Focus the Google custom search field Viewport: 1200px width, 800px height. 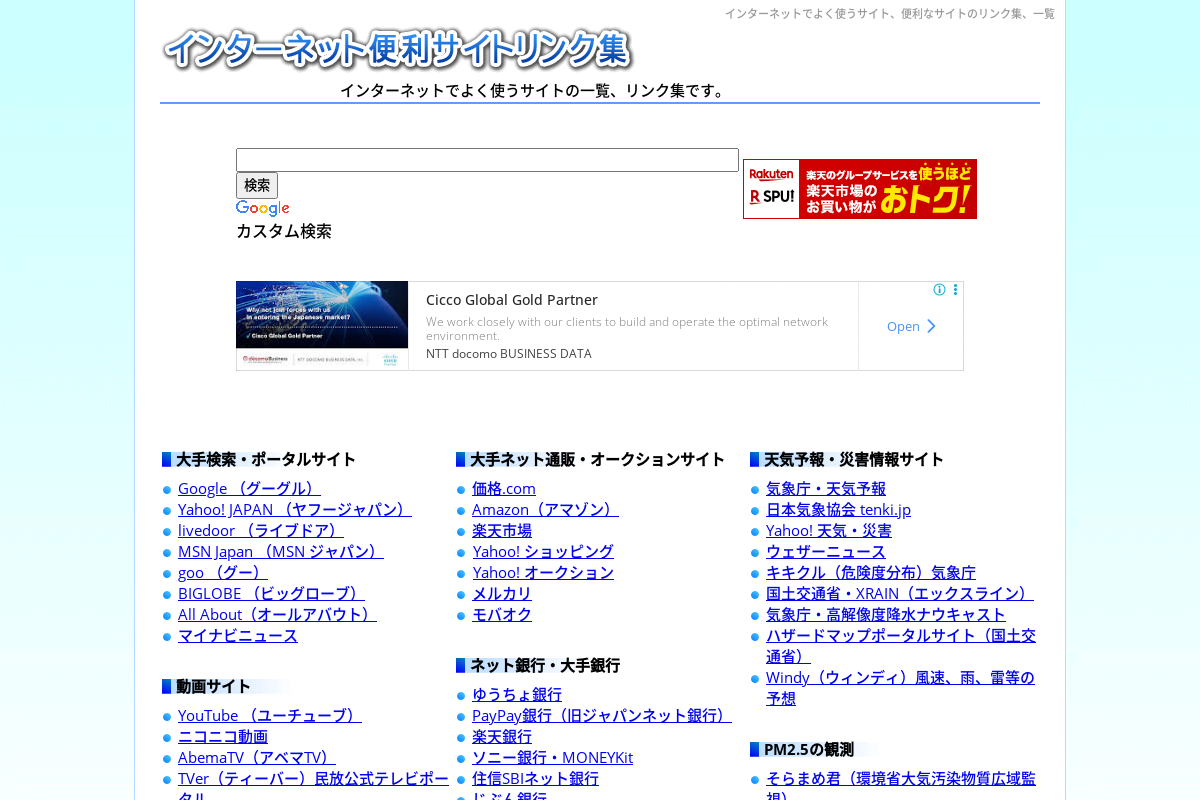[487, 160]
